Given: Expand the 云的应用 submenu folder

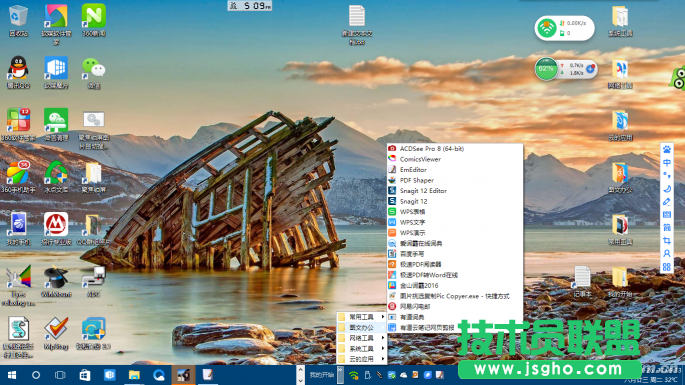Looking at the screenshot, I should [x=361, y=359].
